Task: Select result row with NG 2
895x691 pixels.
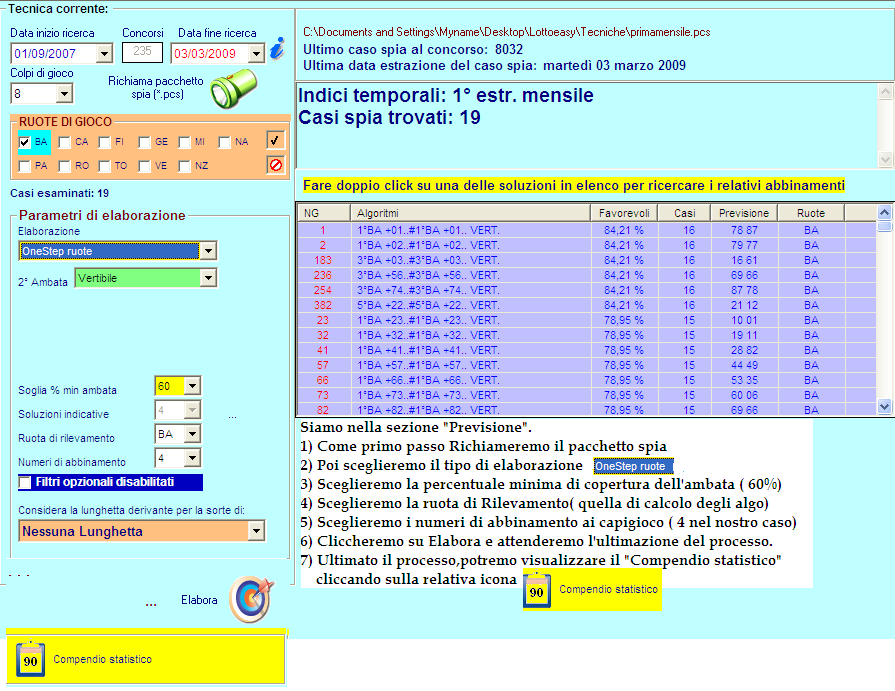Action: [x=587, y=245]
